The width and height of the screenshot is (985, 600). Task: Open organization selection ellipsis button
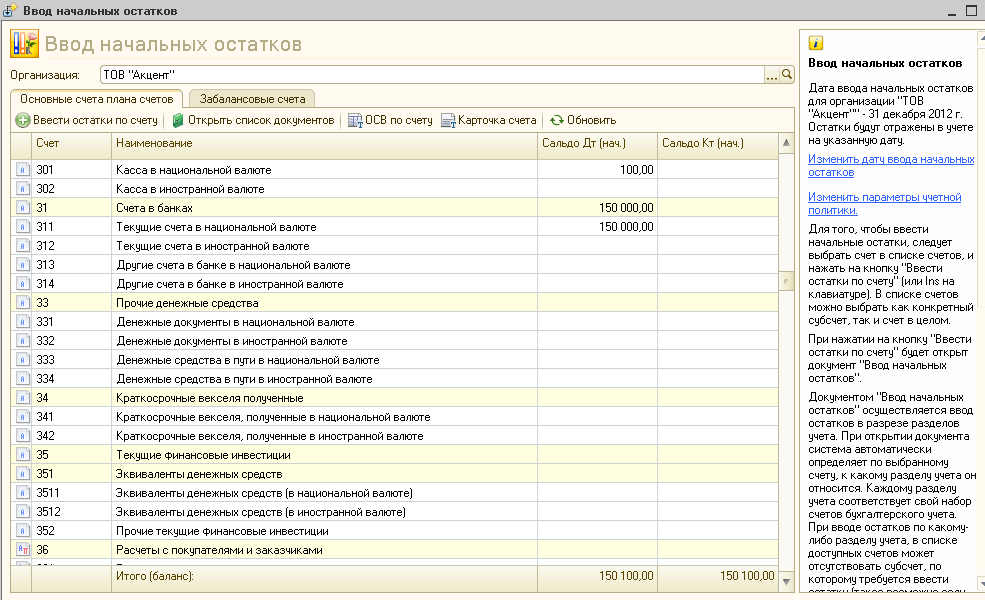pyautogui.click(x=771, y=75)
